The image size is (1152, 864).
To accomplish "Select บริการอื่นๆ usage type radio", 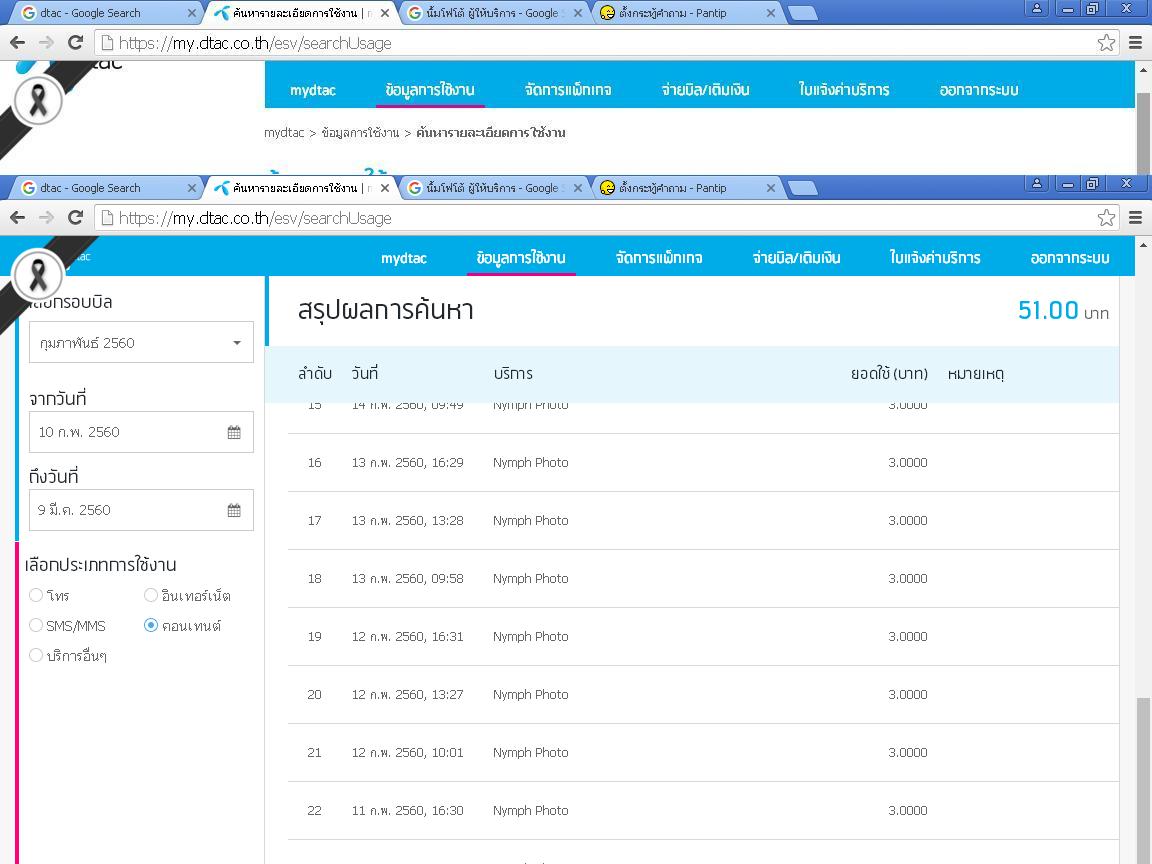I will pyautogui.click(x=36, y=655).
